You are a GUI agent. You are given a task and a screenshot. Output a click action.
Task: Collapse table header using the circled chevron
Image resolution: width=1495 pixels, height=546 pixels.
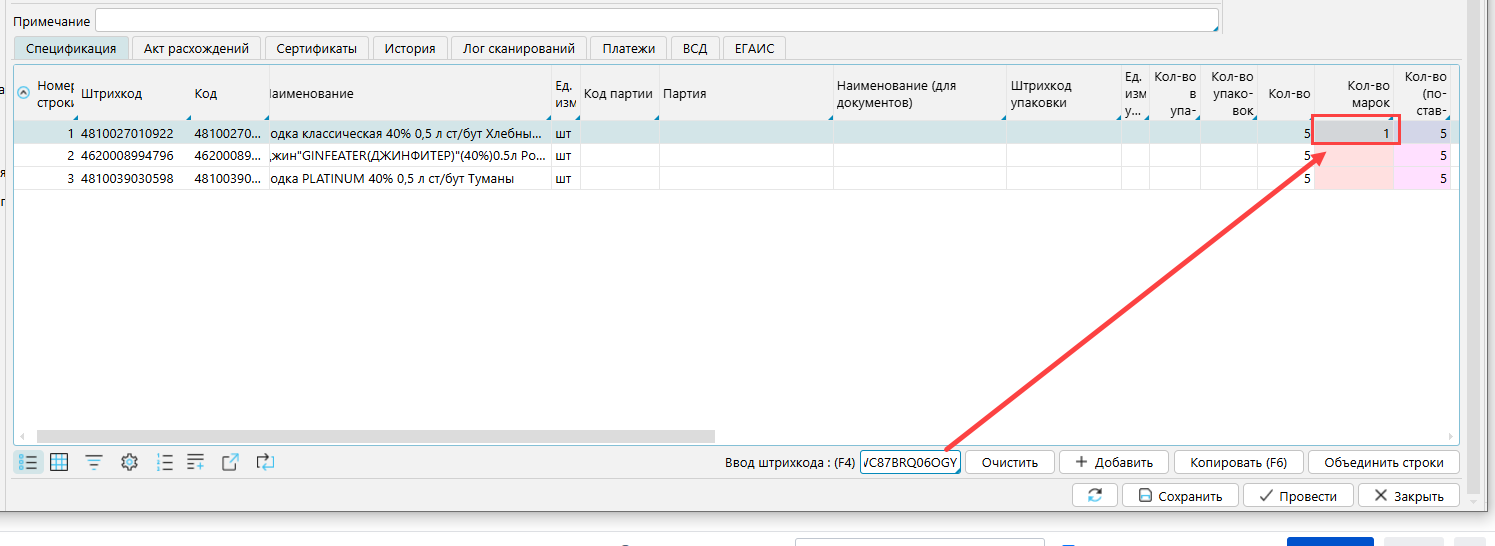(x=24, y=93)
